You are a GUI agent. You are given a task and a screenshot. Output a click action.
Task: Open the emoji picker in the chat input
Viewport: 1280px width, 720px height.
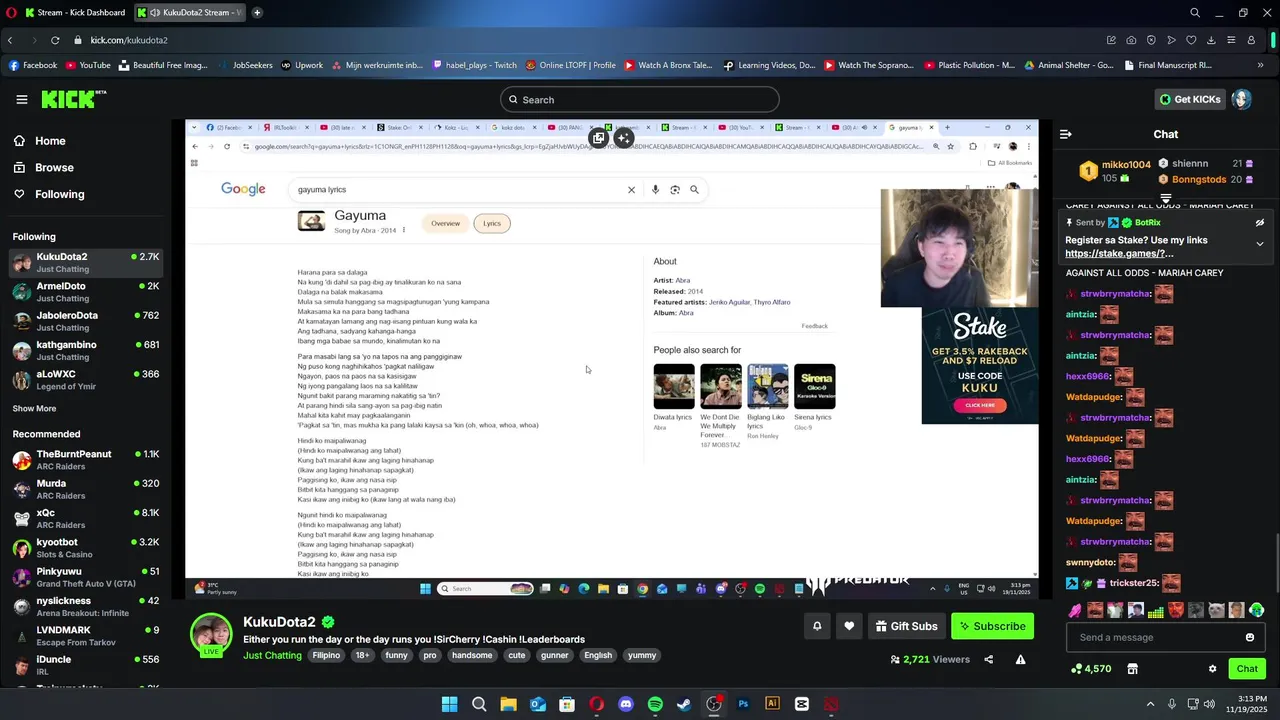click(1249, 637)
